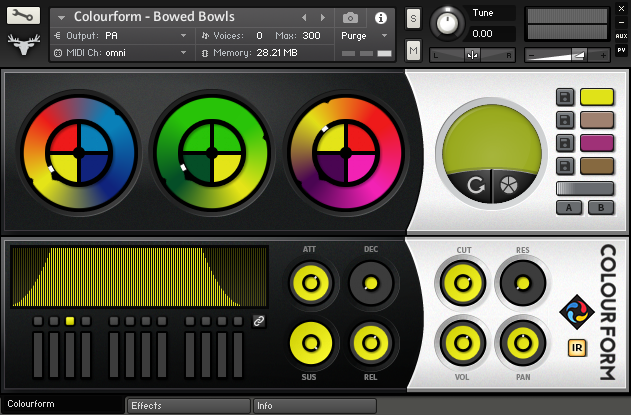Click the ATT attack knob
Image resolution: width=631 pixels, height=415 pixels.
click(x=310, y=283)
